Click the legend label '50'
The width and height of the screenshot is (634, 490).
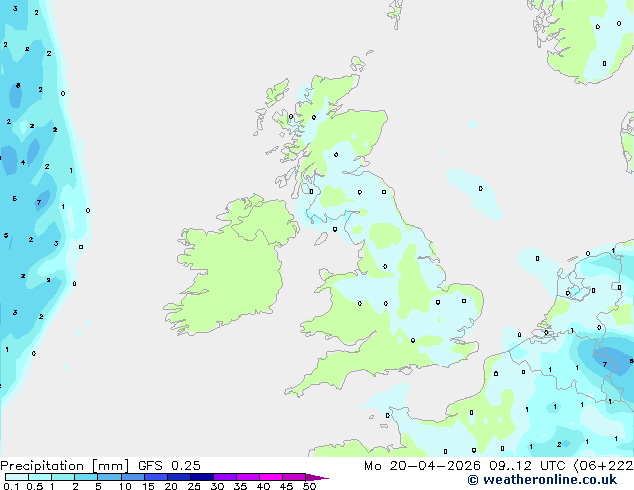pyautogui.click(x=309, y=486)
